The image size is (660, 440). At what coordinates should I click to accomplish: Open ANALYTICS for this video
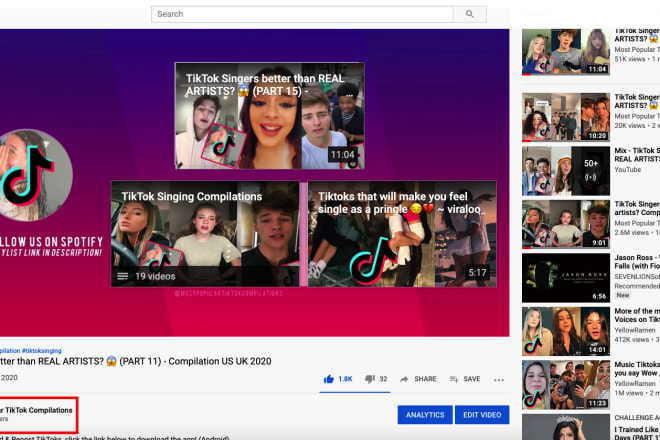click(425, 415)
